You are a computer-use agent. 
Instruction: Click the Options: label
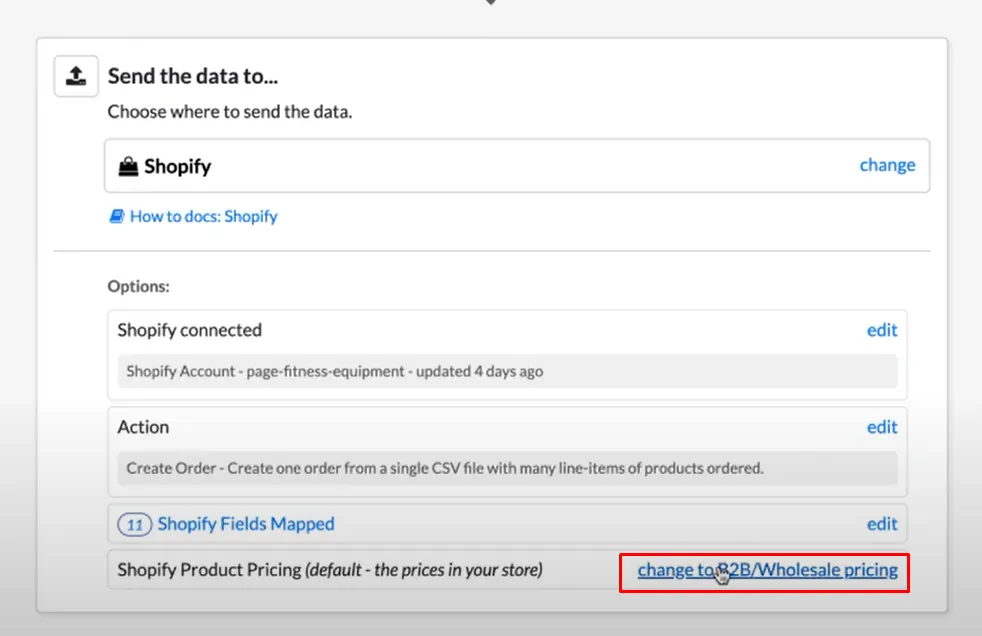[x=138, y=286]
